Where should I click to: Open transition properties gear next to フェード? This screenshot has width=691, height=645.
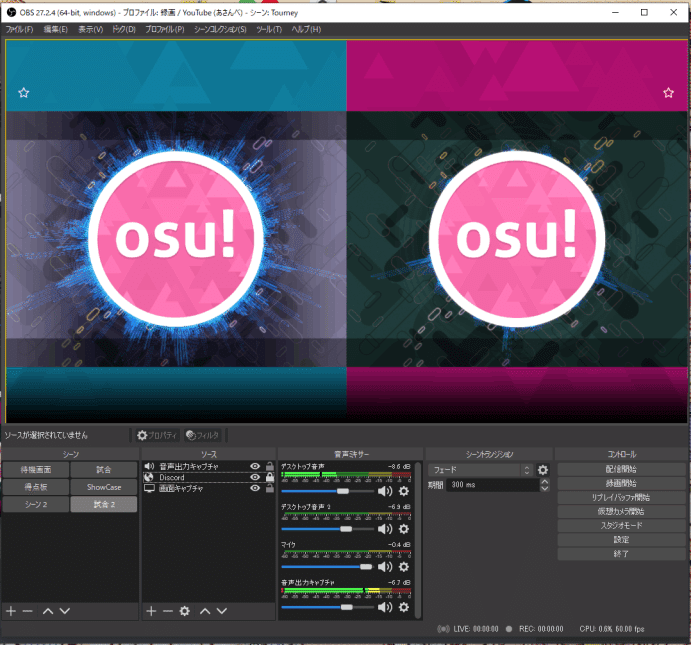[x=543, y=470]
